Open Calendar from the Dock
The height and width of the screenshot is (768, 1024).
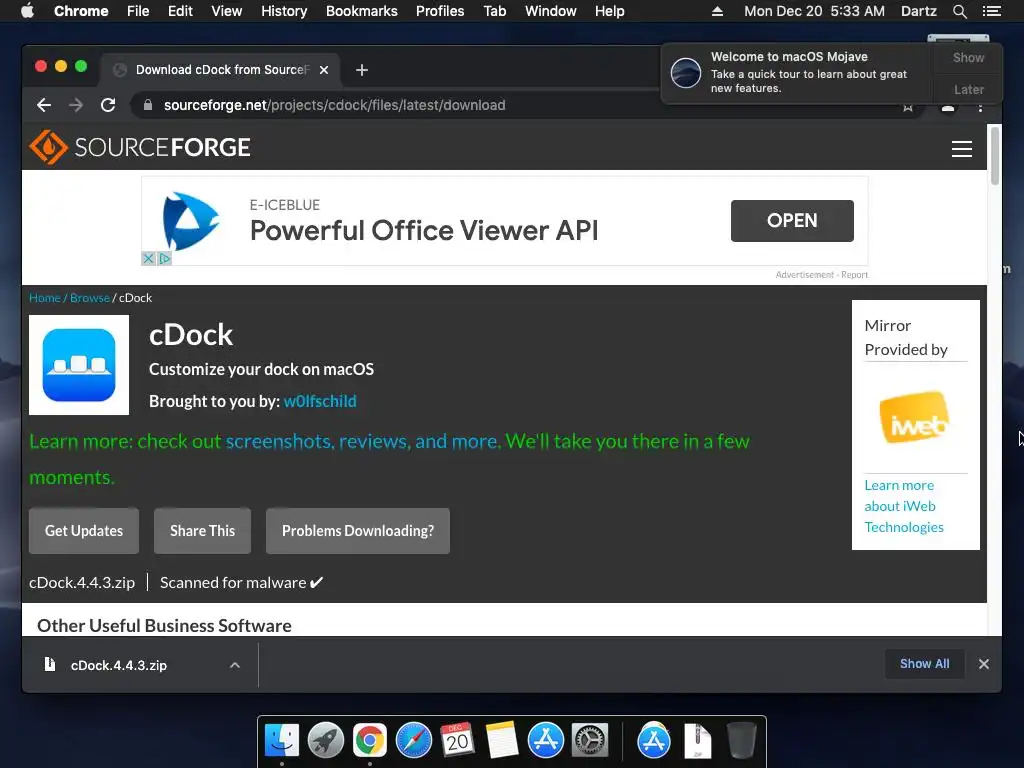tap(457, 741)
